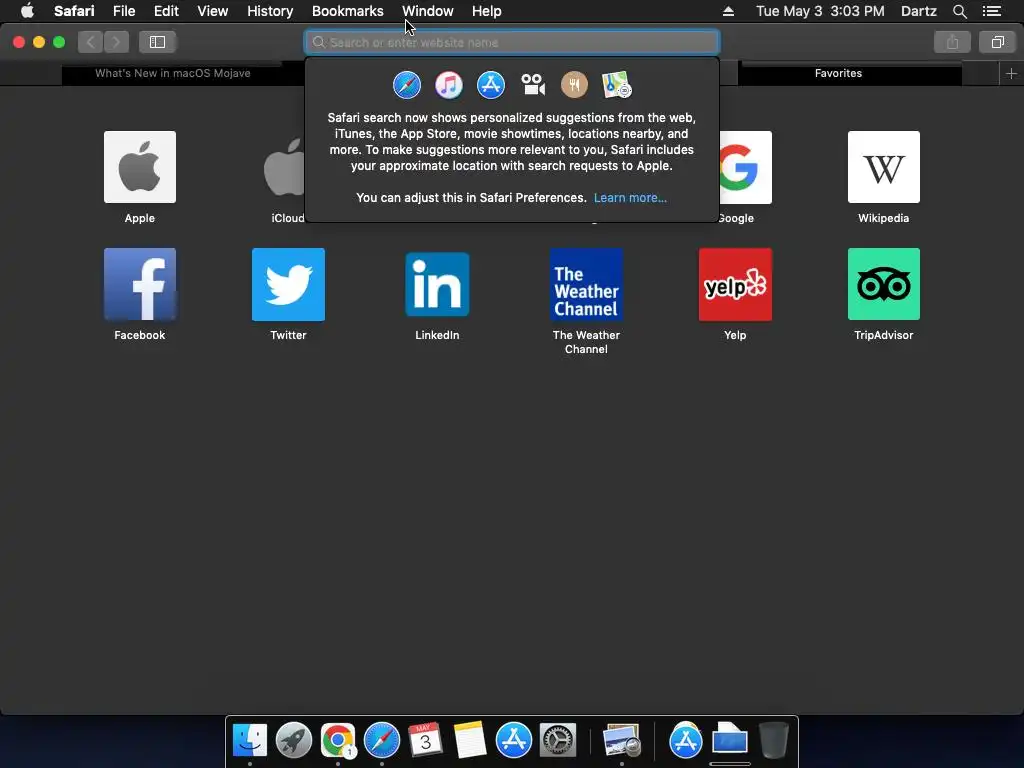Image resolution: width=1024 pixels, height=768 pixels.
Task: Open System Preferences from the Dock
Action: click(x=557, y=741)
